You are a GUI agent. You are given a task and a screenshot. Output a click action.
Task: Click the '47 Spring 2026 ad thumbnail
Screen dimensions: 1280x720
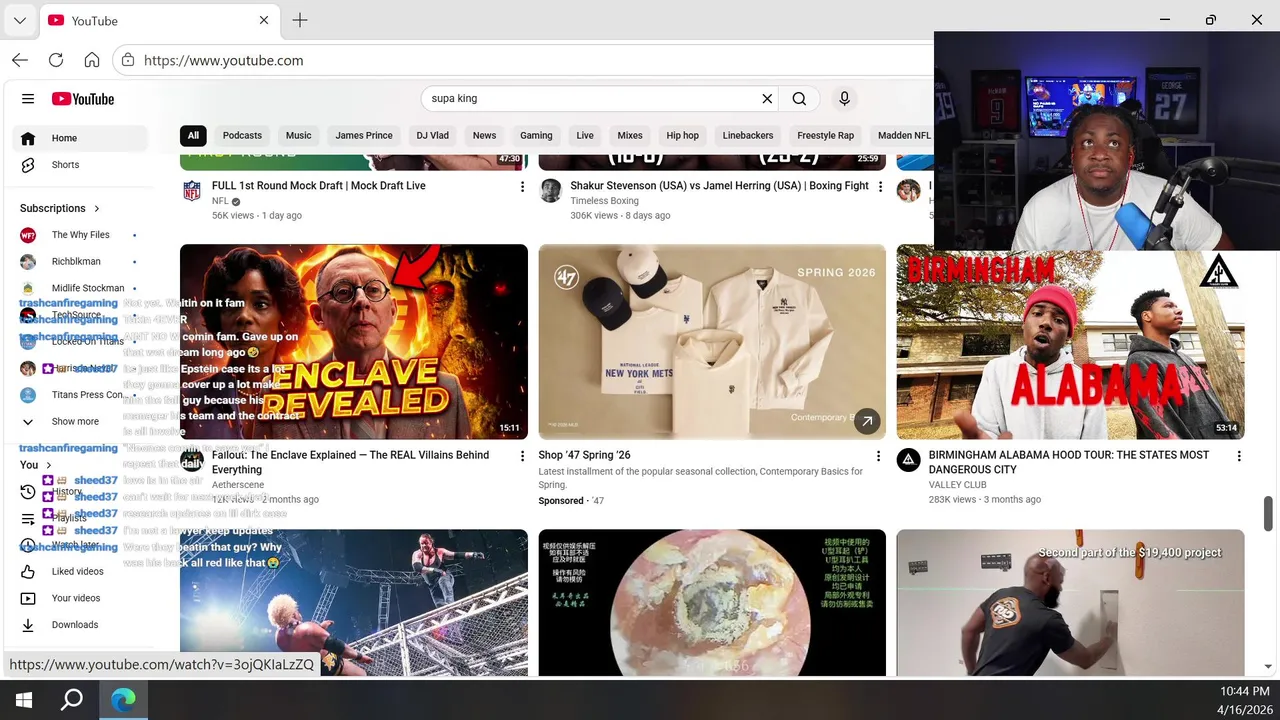(712, 342)
